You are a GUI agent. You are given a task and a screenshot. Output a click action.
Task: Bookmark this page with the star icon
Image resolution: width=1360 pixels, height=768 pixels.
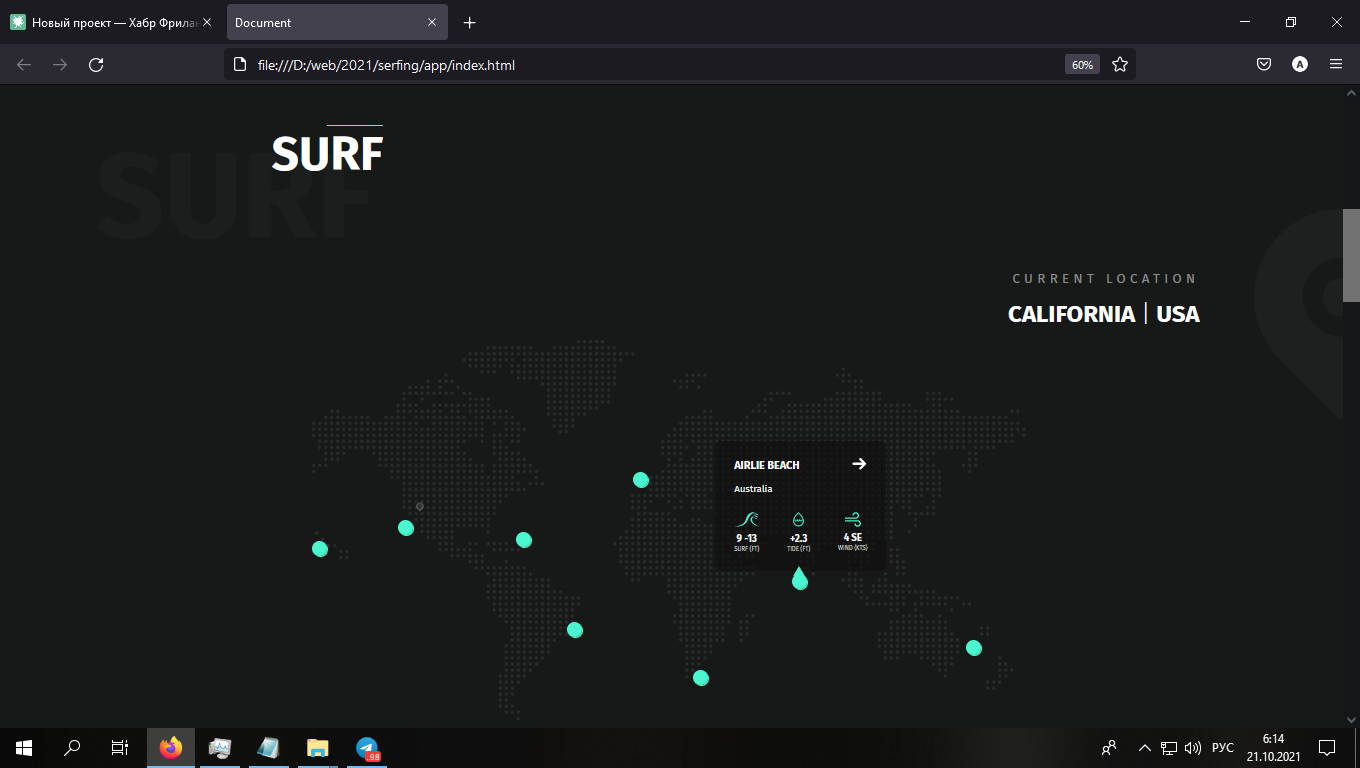click(x=1120, y=65)
